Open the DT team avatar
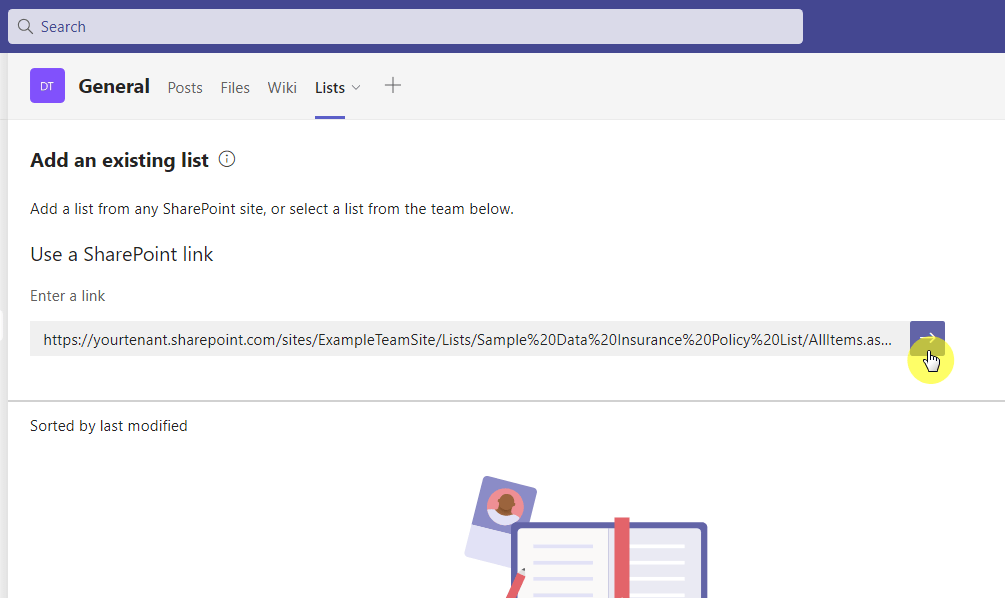Viewport: 1005px width, 598px height. 47,85
